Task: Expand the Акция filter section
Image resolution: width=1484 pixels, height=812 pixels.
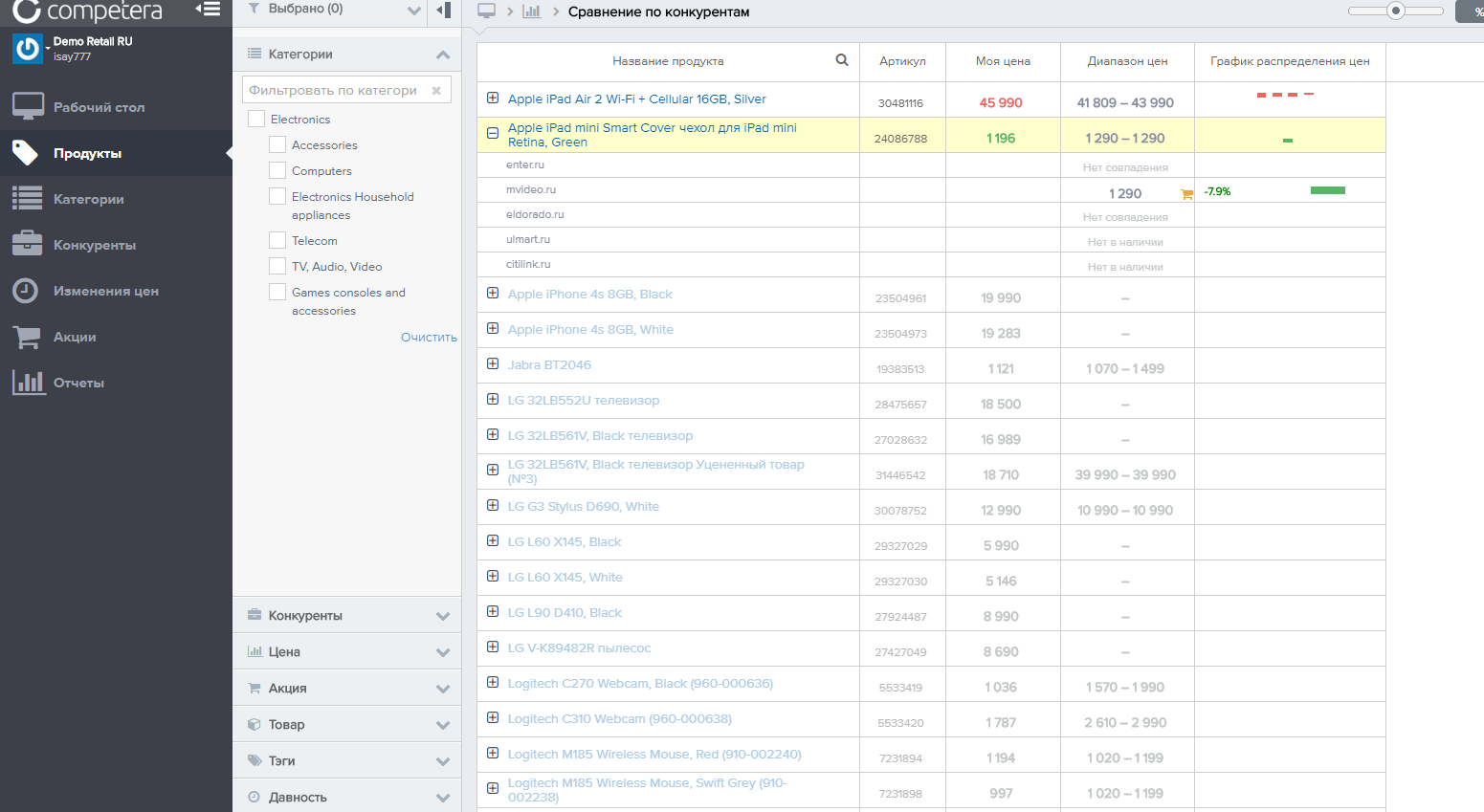Action: (x=347, y=688)
